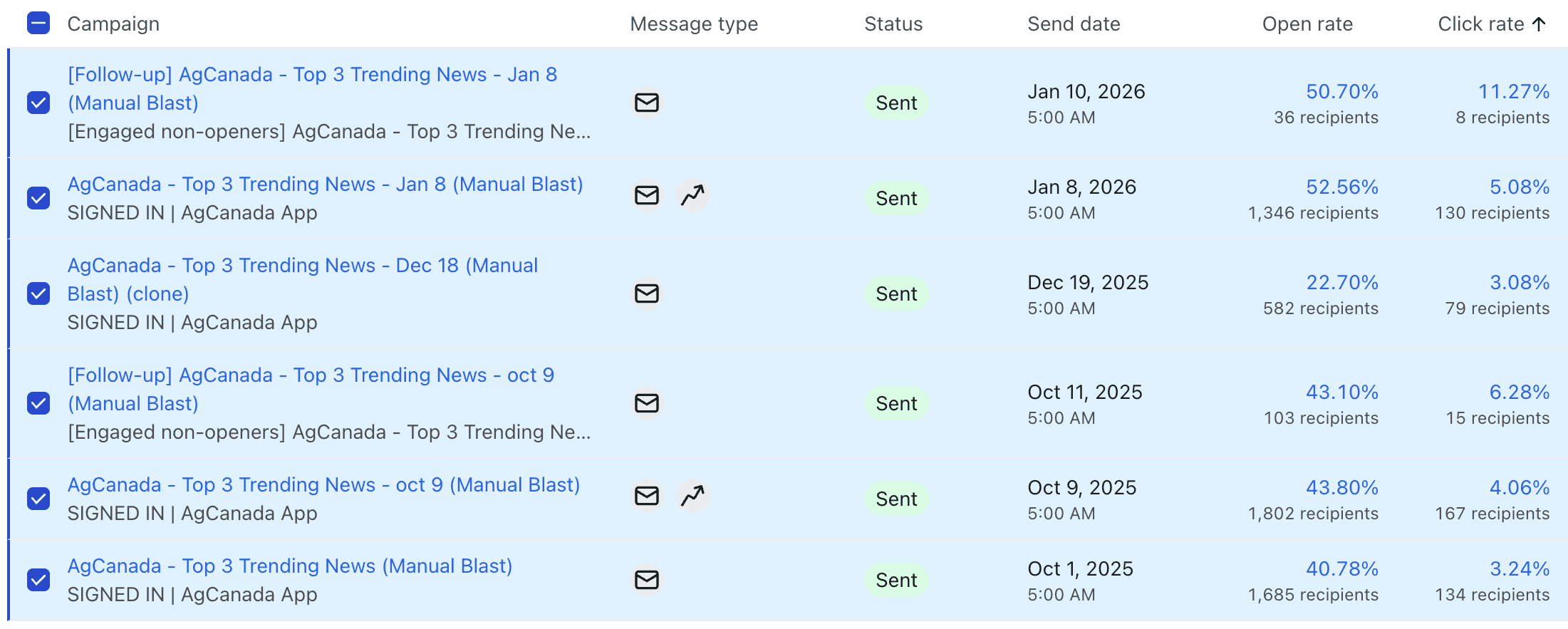Click the envelope icon on the Jan 8 Manual Blast row

pos(646,195)
